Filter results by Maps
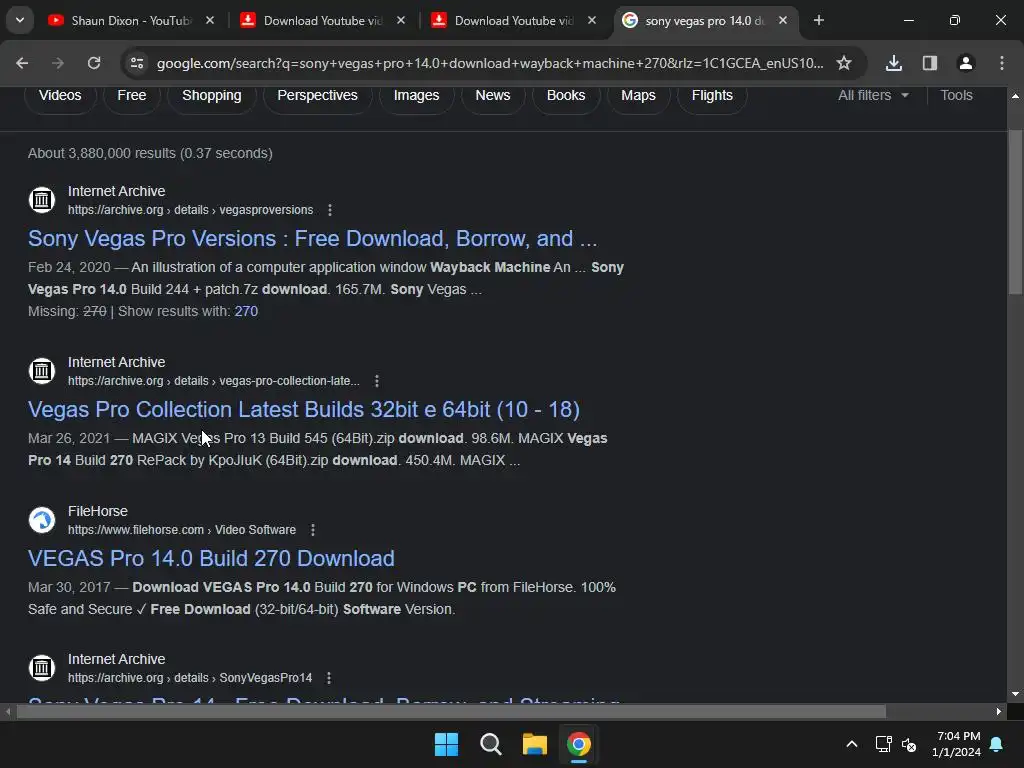This screenshot has width=1024, height=768. click(639, 95)
